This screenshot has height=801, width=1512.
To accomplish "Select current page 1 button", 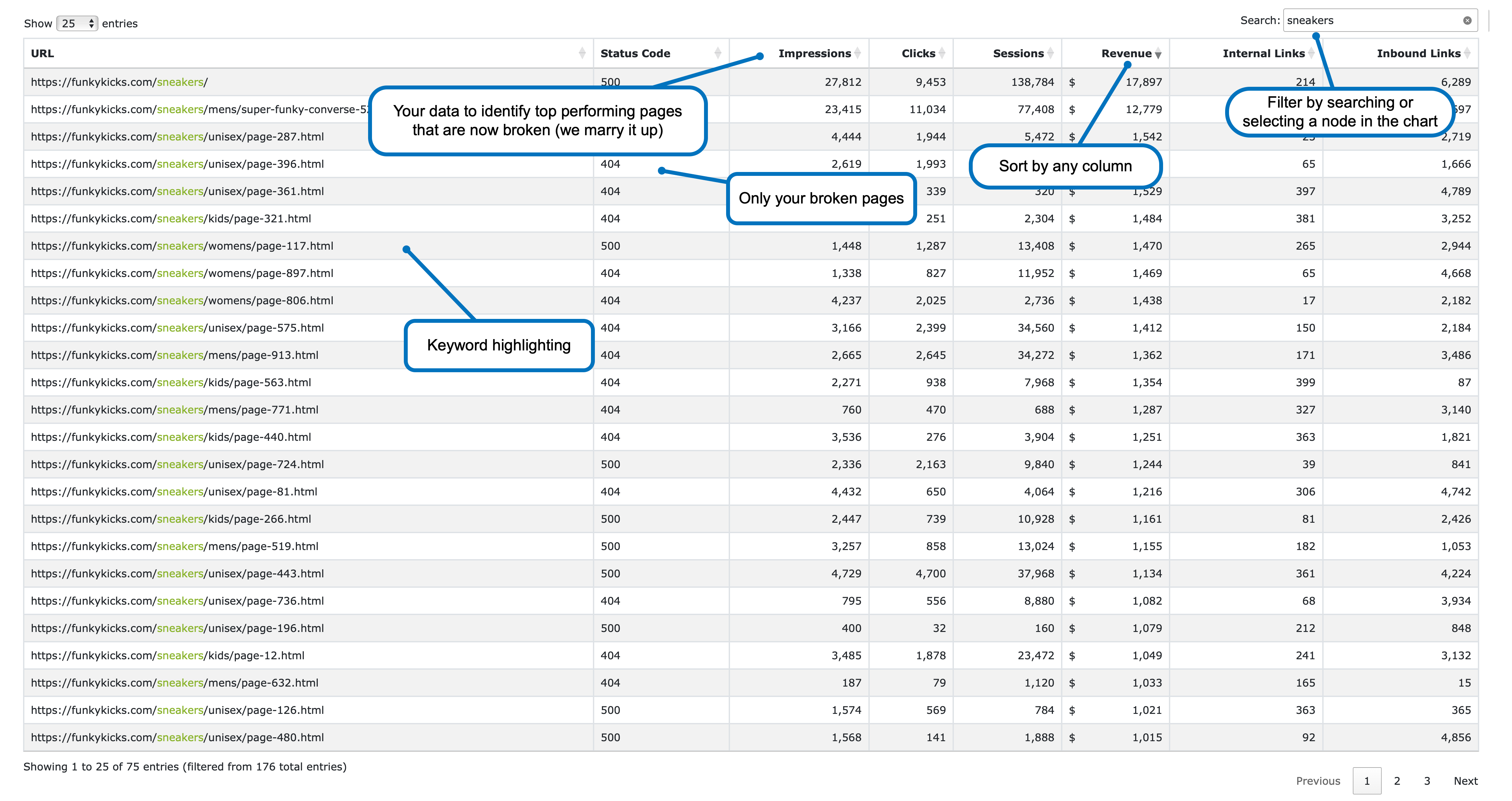I will 1366,781.
